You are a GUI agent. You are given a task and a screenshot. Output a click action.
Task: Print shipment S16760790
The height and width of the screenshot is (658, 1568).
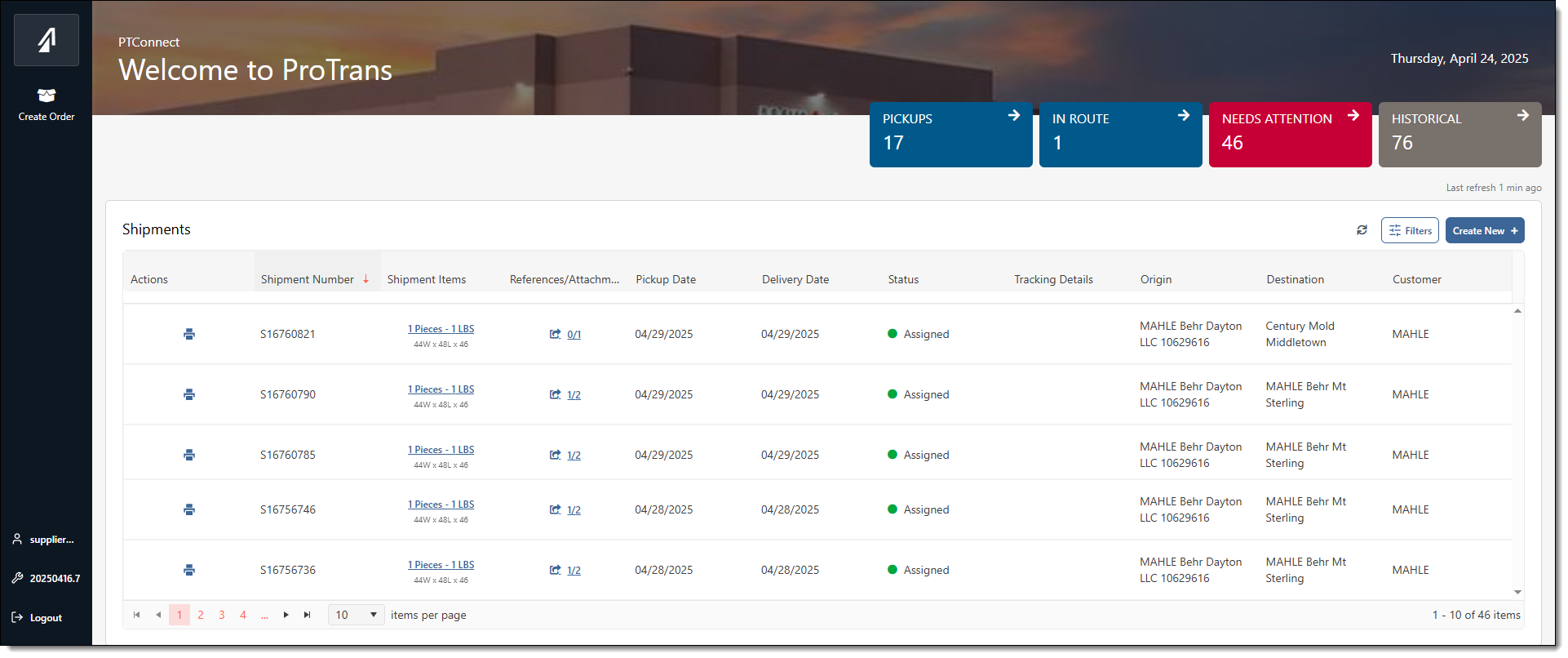[x=189, y=394]
